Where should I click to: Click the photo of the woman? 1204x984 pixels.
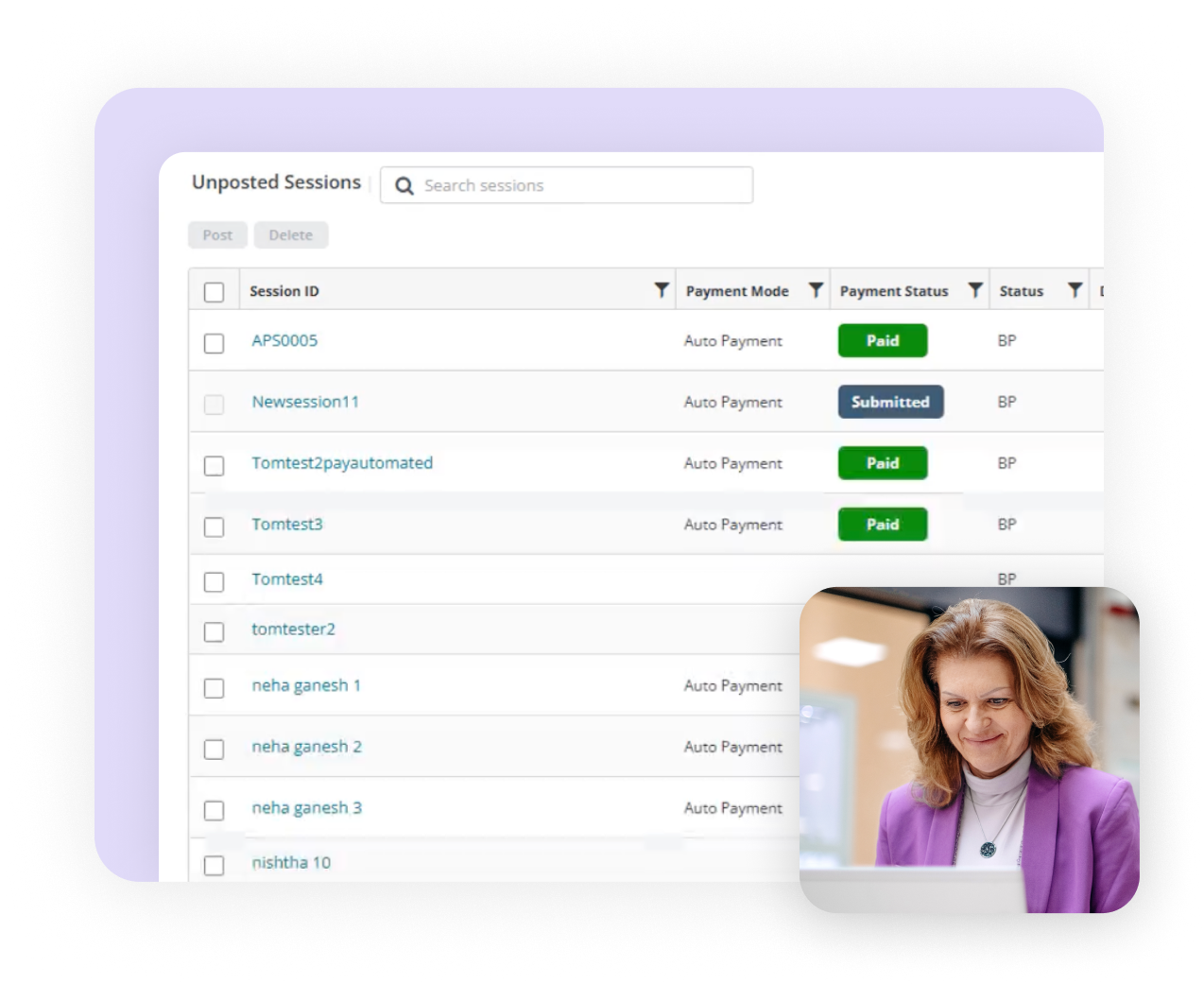969,750
